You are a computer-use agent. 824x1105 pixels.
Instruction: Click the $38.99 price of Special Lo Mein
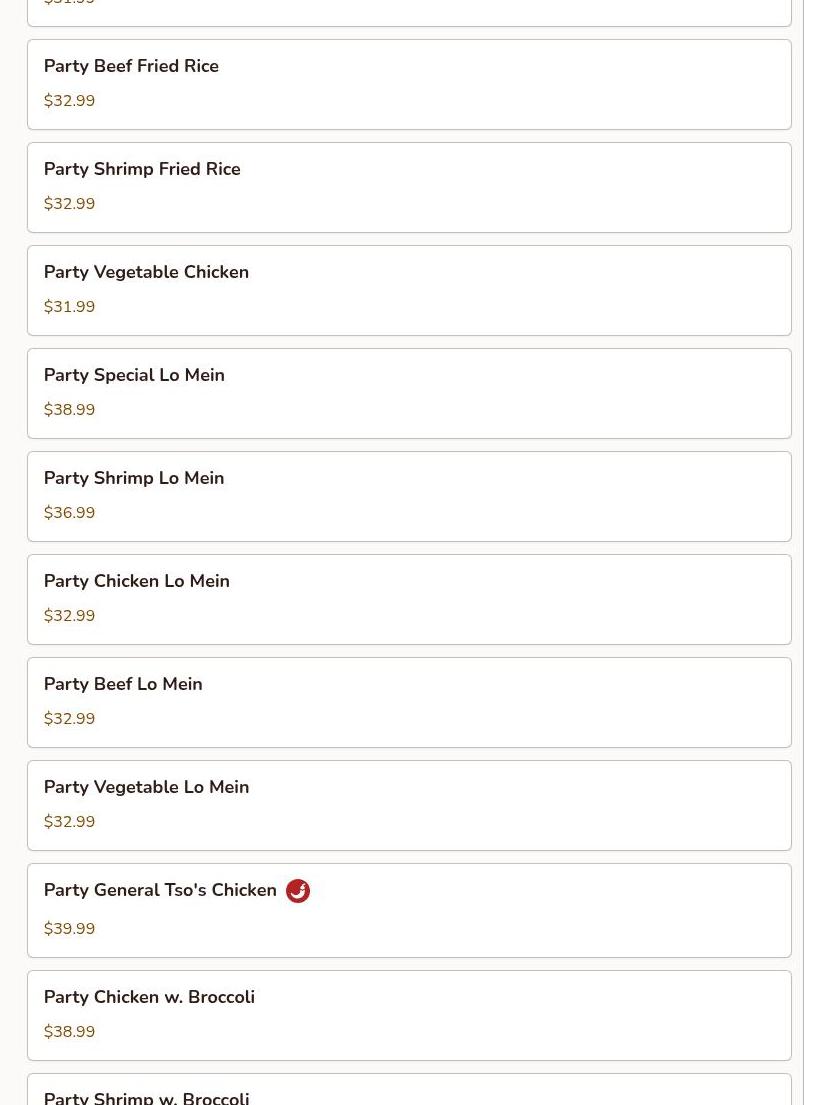(69, 409)
